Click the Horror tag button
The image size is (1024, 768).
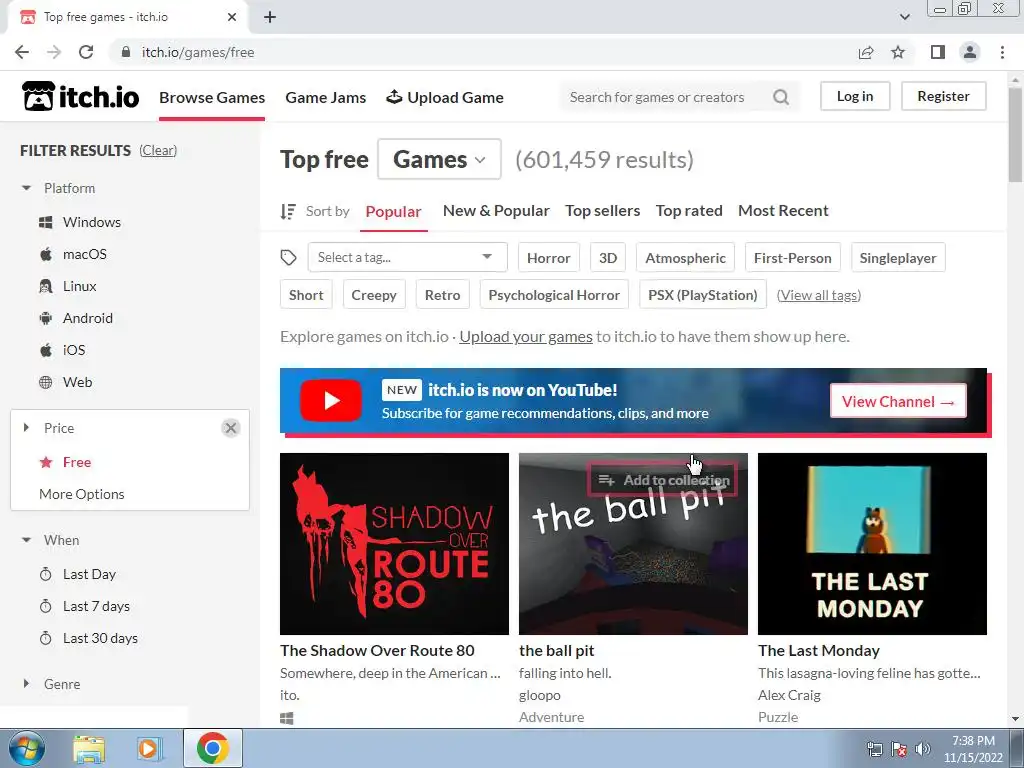click(x=549, y=258)
